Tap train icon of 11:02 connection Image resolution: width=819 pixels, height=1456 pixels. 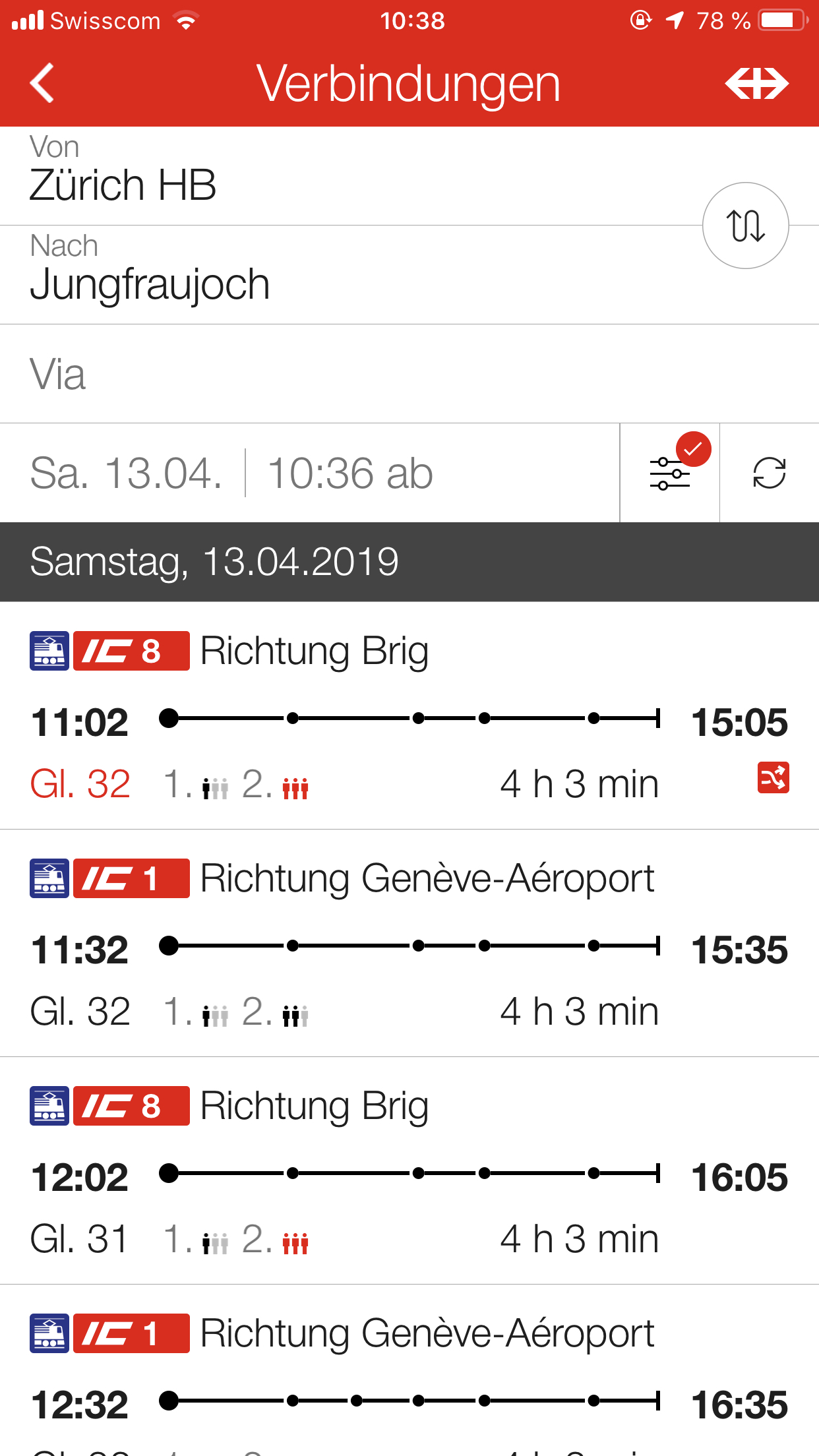tap(49, 651)
